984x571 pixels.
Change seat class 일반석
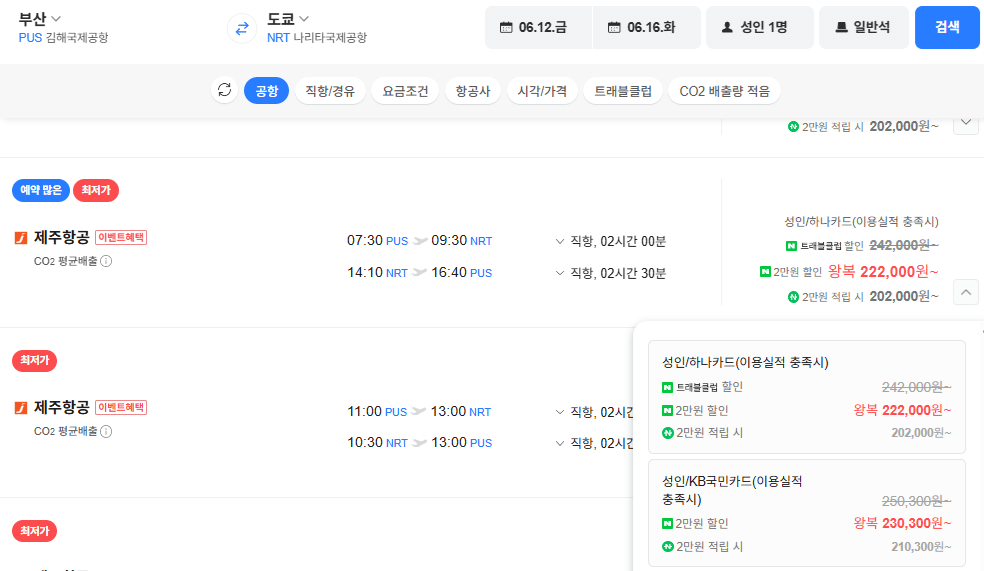pyautogui.click(x=864, y=27)
